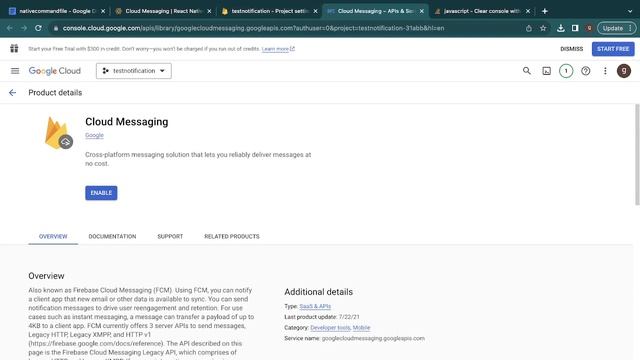640x360 pixels.
Task: Click the free trial gift icon
Action: [x=14, y=49]
